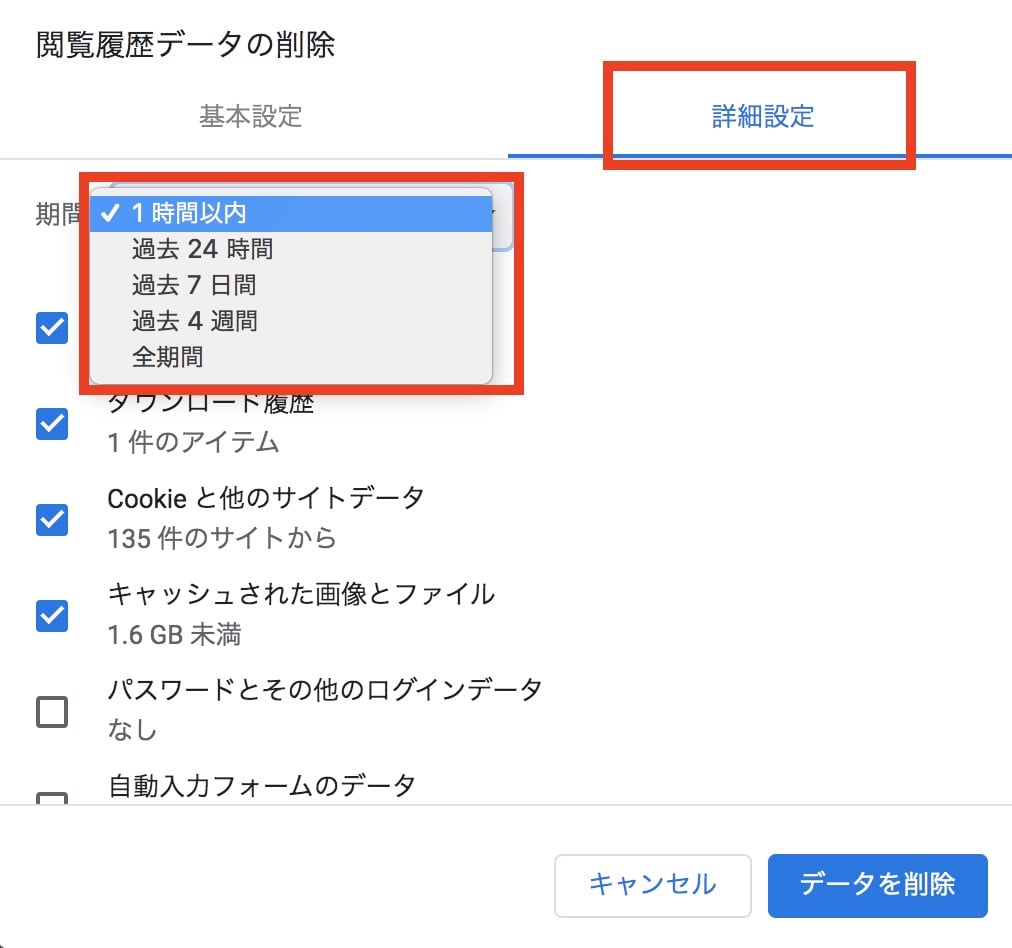Screen dimensions: 1012x948
Task: Open the 詳細設定 tab
Action: point(762,116)
